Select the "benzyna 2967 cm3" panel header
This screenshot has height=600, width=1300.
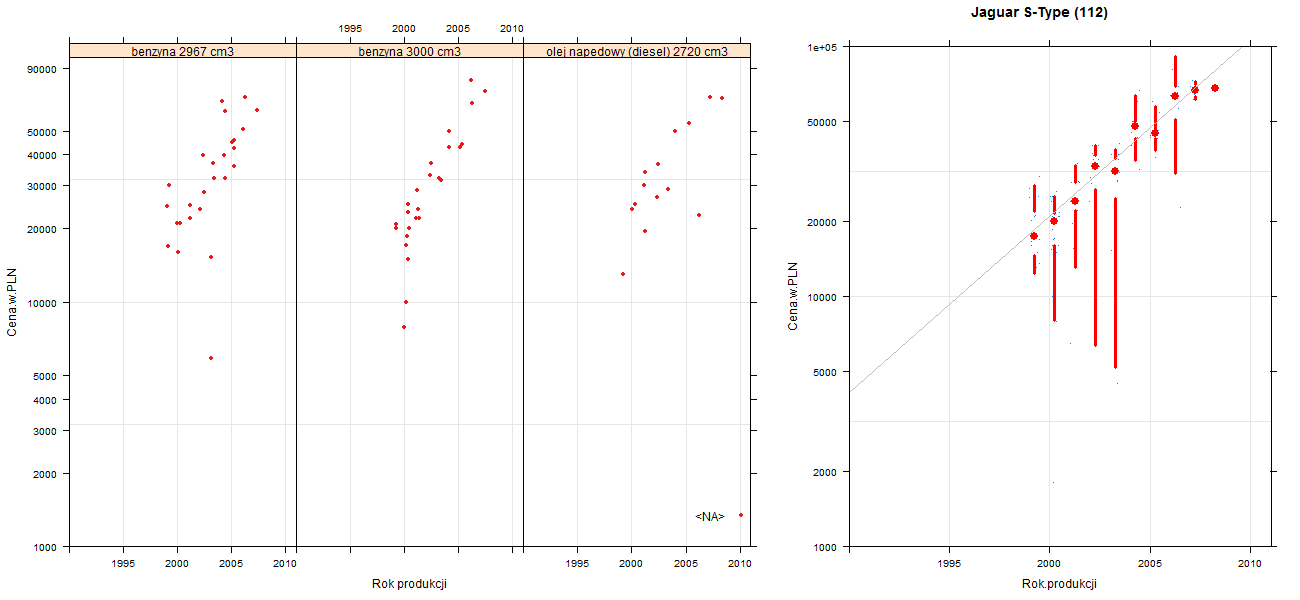[x=183, y=51]
